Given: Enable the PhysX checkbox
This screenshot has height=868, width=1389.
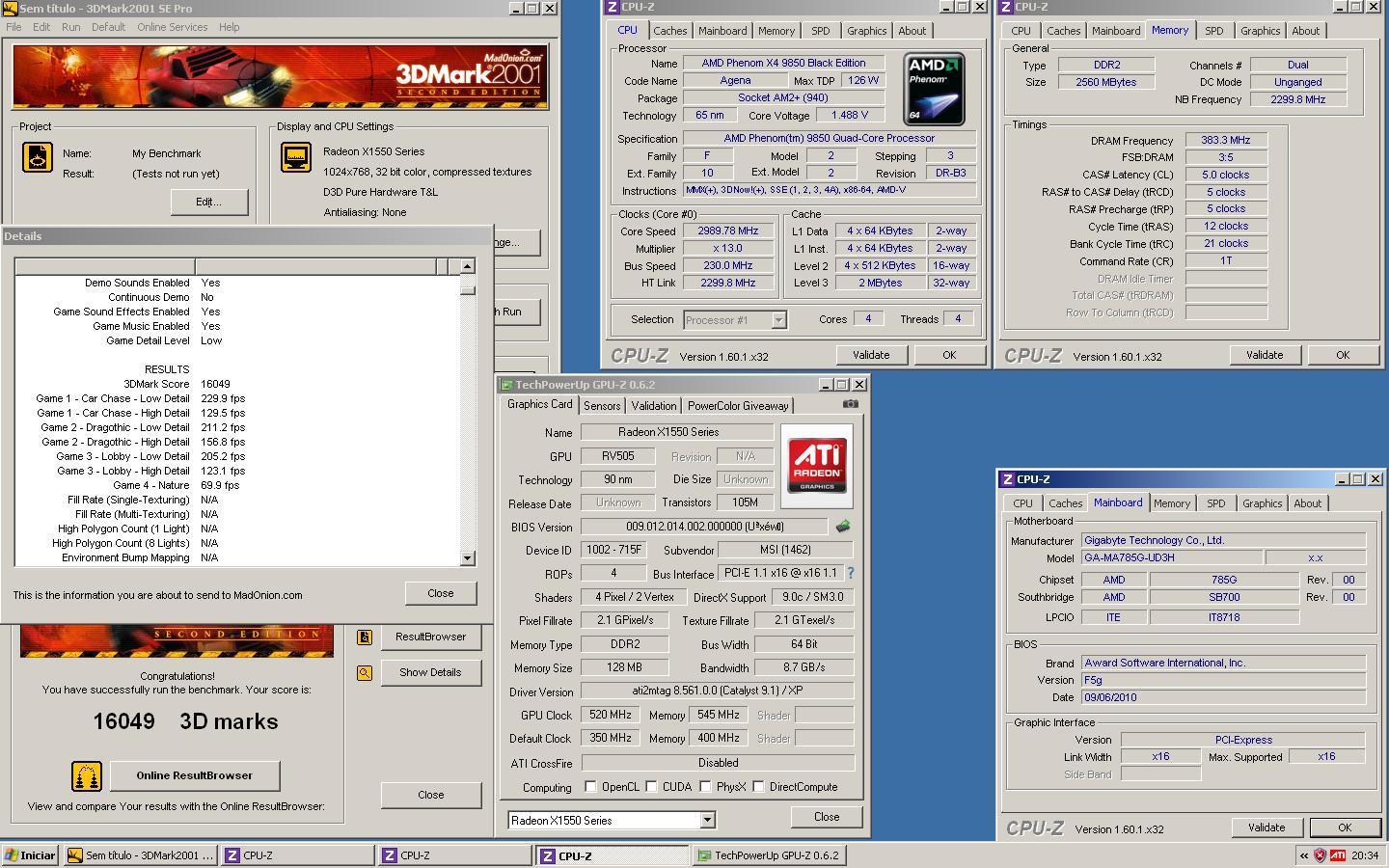Looking at the screenshot, I should pos(705,786).
